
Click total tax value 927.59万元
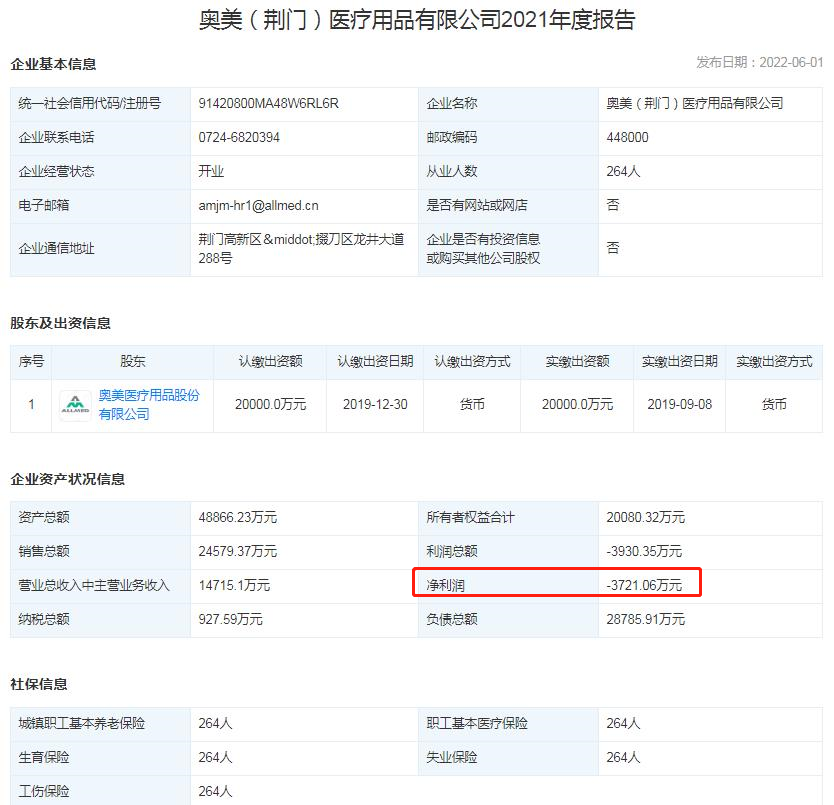tap(230, 619)
